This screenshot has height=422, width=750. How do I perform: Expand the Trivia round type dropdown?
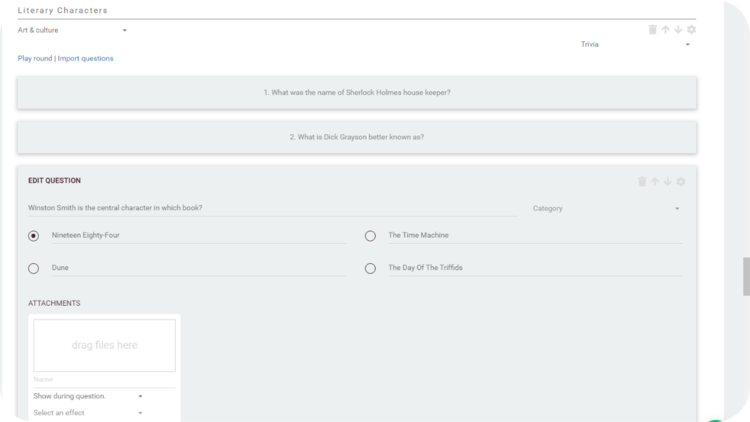tap(636, 44)
